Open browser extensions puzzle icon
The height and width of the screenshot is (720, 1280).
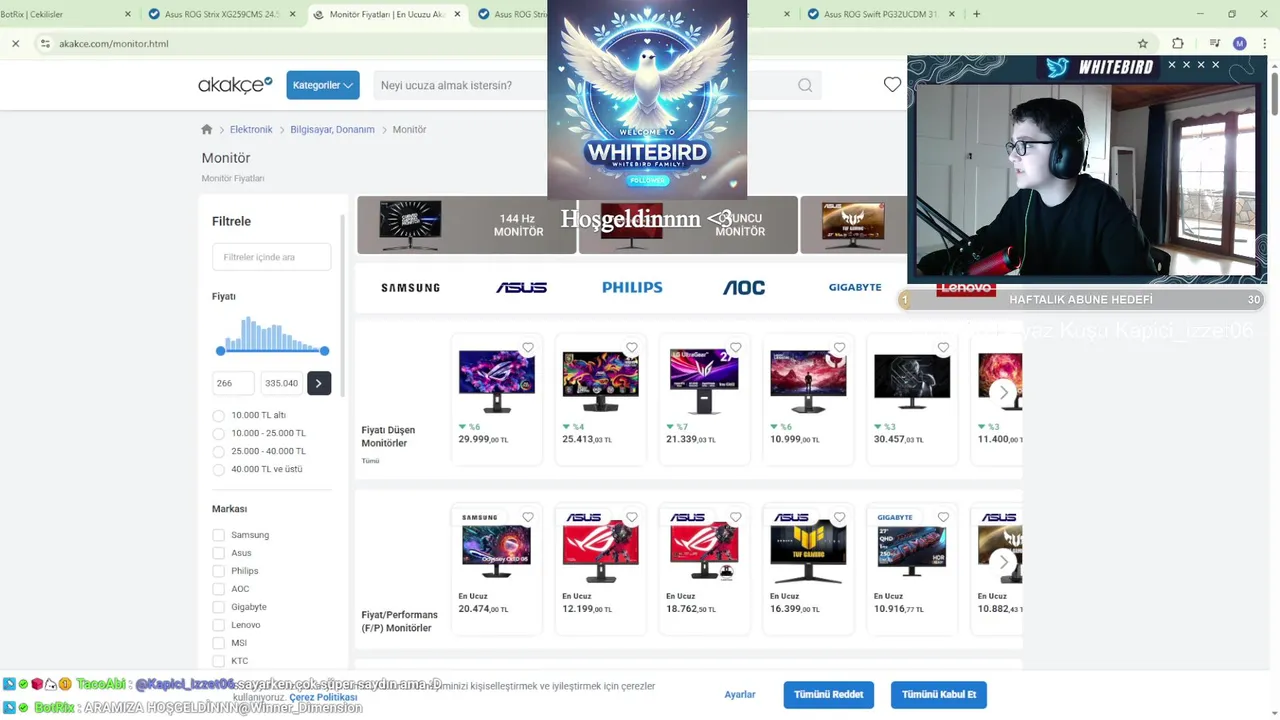coord(1178,43)
